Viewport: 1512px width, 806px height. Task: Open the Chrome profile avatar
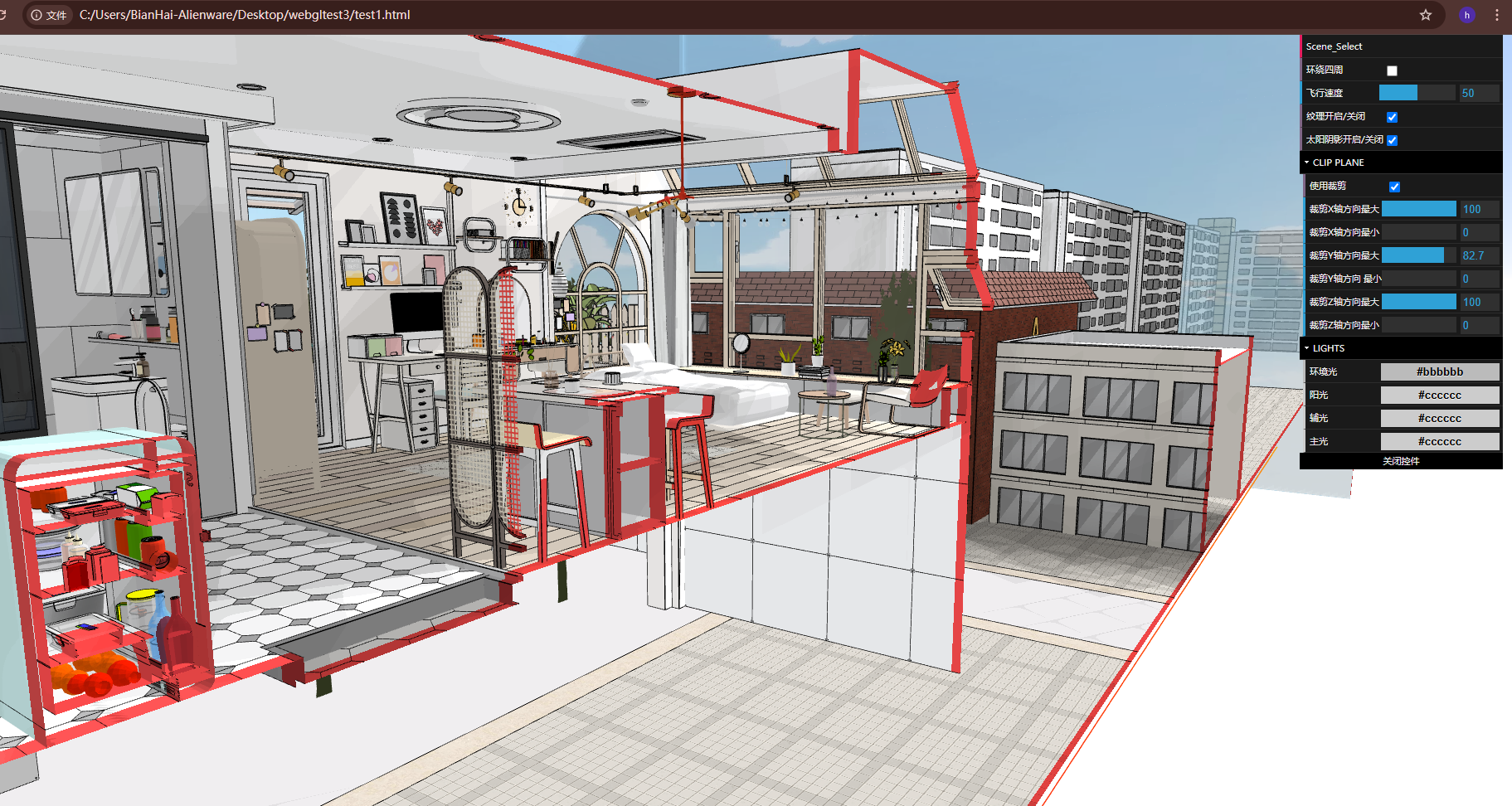(1466, 15)
